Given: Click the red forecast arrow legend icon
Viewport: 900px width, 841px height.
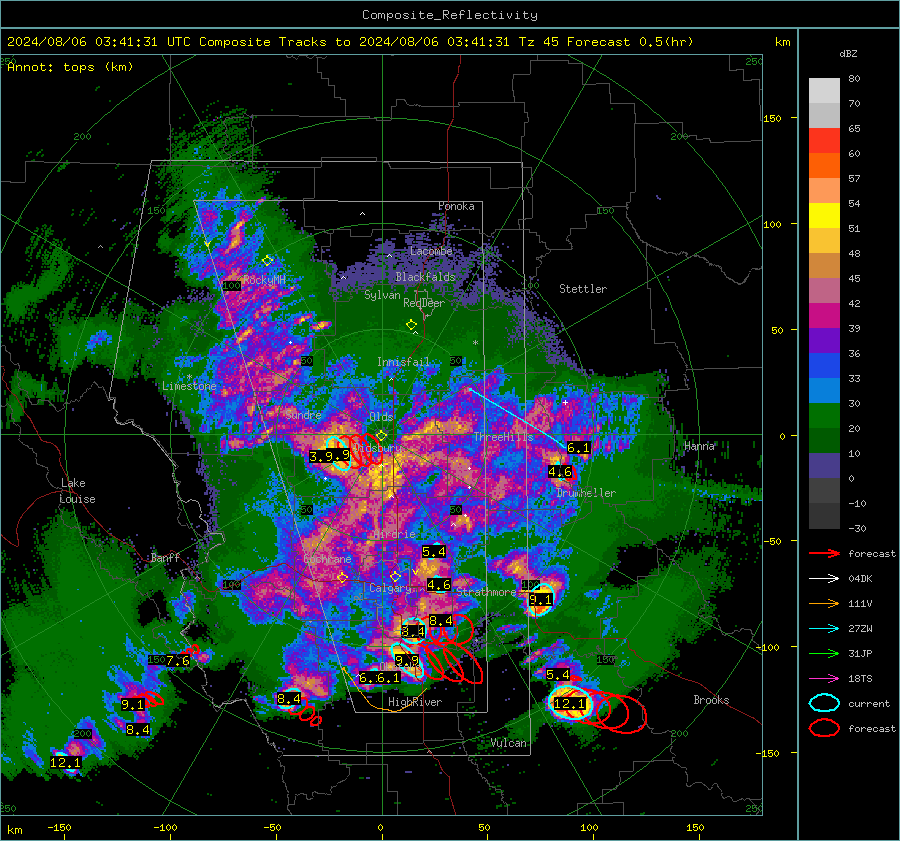Looking at the screenshot, I should [824, 553].
